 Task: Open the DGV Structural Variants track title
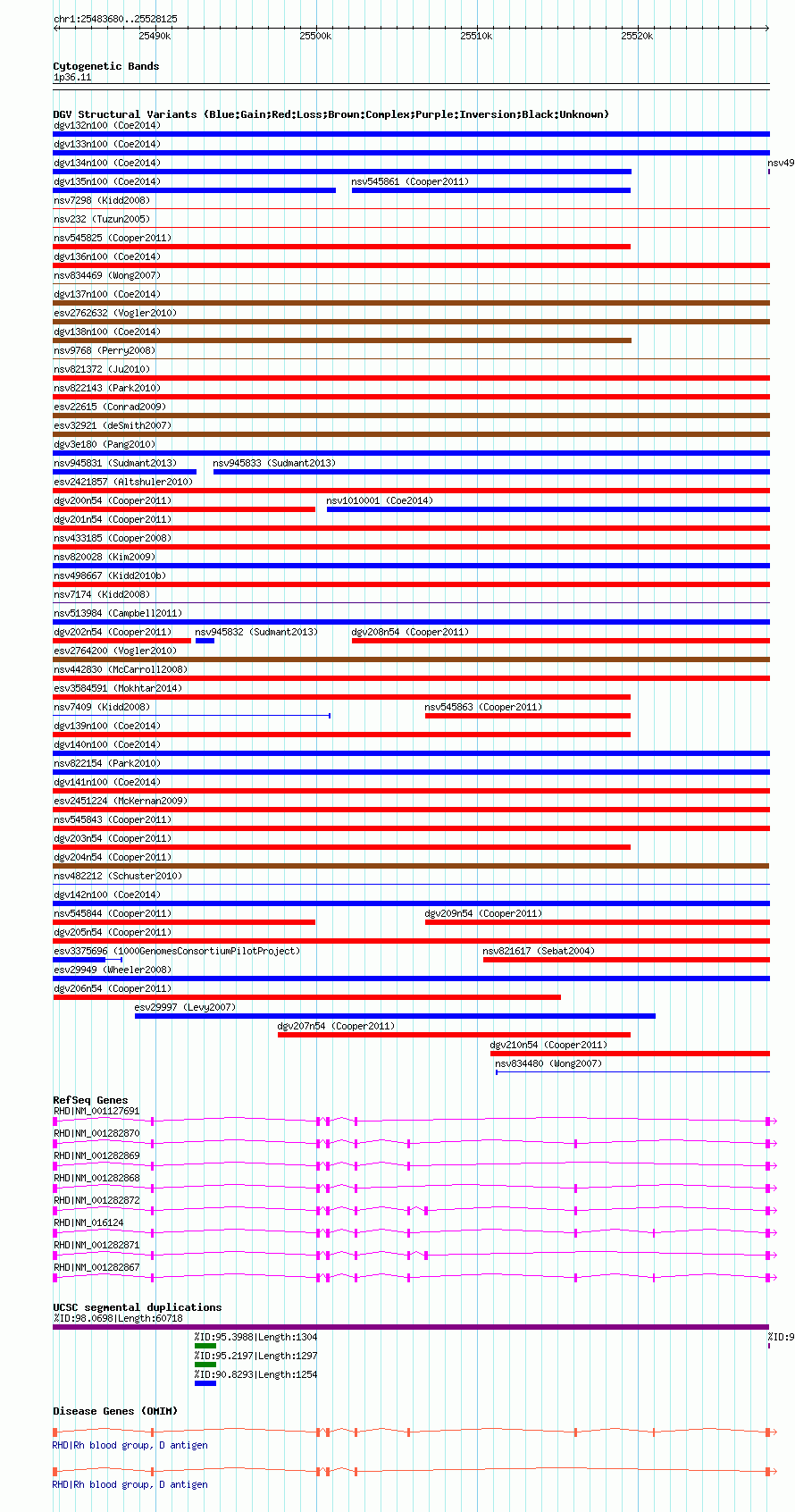click(x=331, y=114)
